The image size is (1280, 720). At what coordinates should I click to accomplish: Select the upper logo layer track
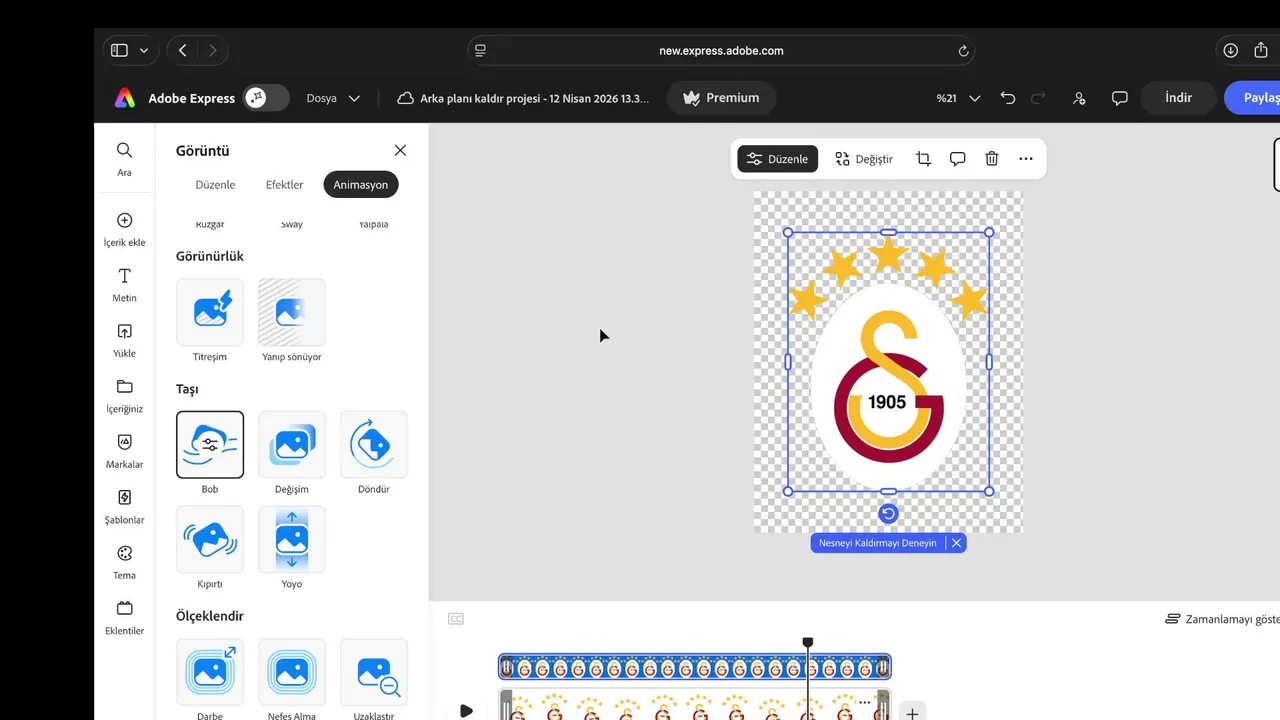tap(694, 667)
